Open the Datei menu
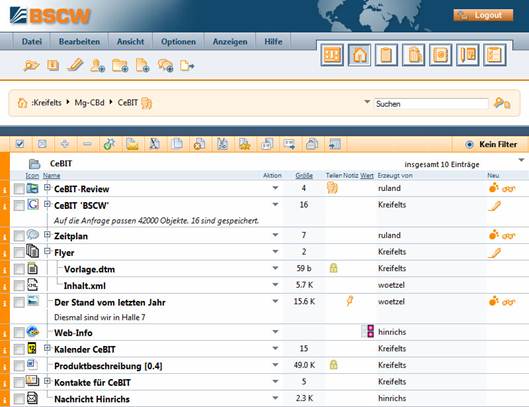The width and height of the screenshot is (529, 407). pos(32,42)
